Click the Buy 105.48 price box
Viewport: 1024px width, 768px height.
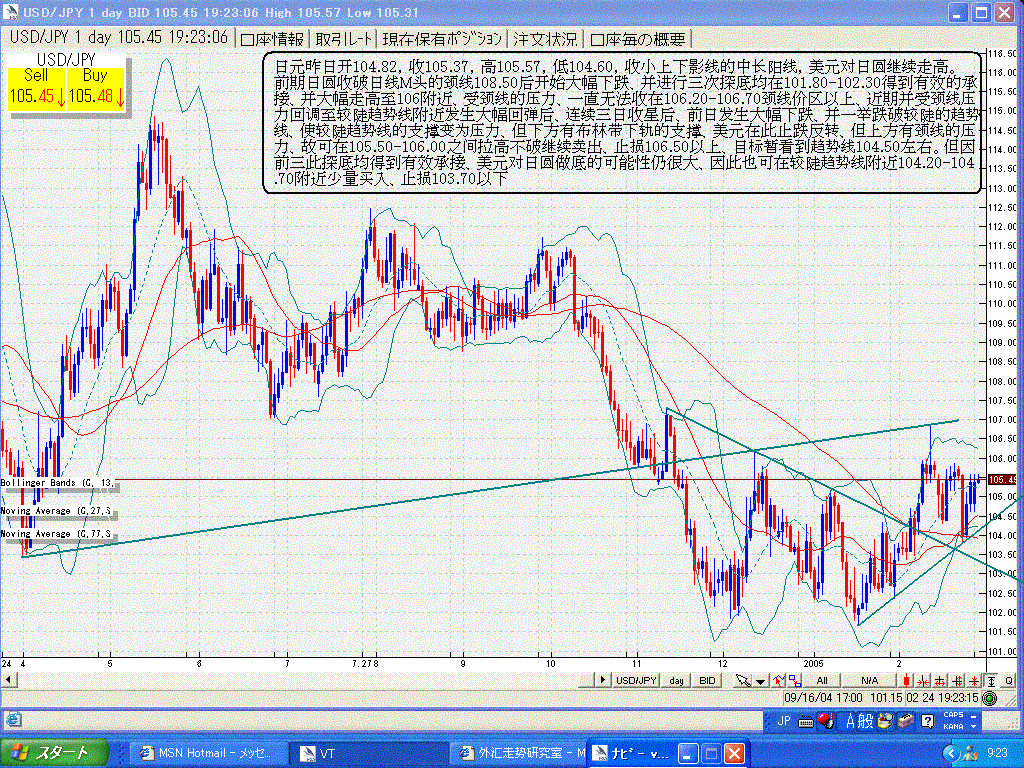(x=96, y=88)
